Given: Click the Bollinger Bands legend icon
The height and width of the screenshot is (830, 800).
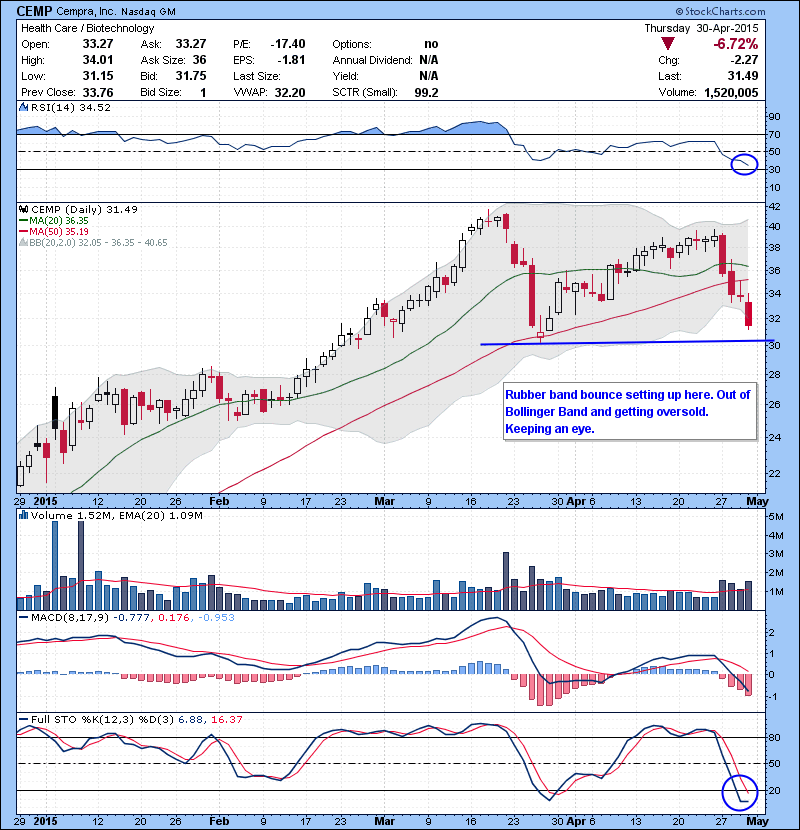Looking at the screenshot, I should (23, 242).
